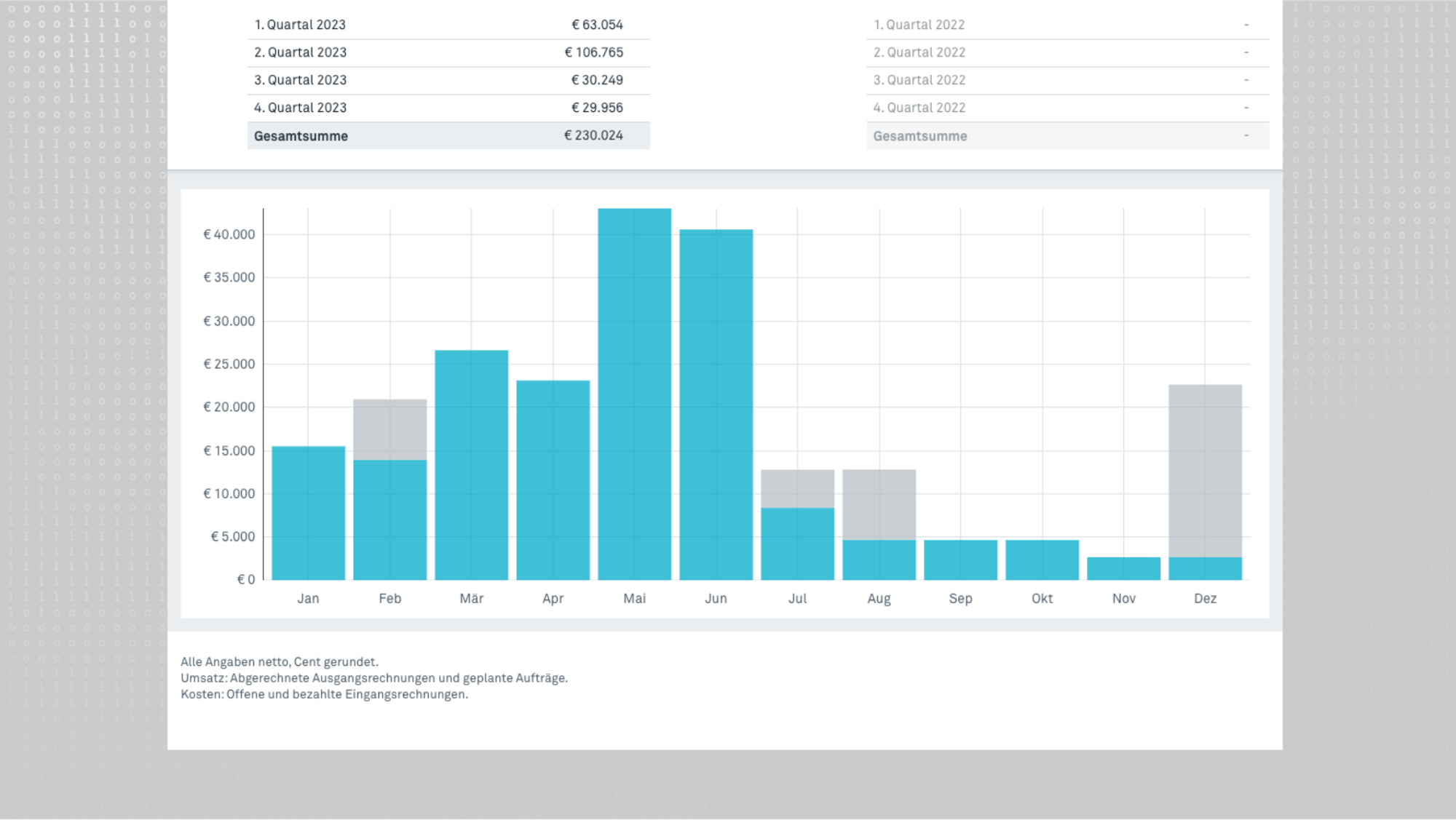Select the '1. Quartal 2023' row label
The image size is (1456, 820).
tap(300, 25)
